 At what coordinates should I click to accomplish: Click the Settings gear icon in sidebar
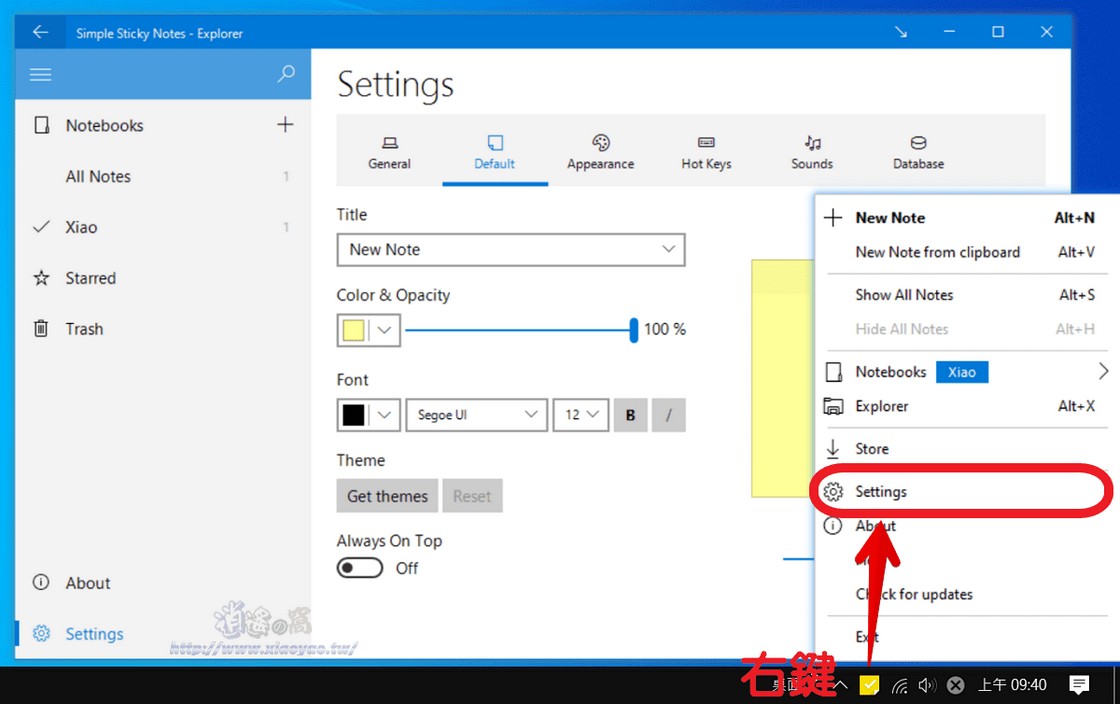[x=41, y=633]
